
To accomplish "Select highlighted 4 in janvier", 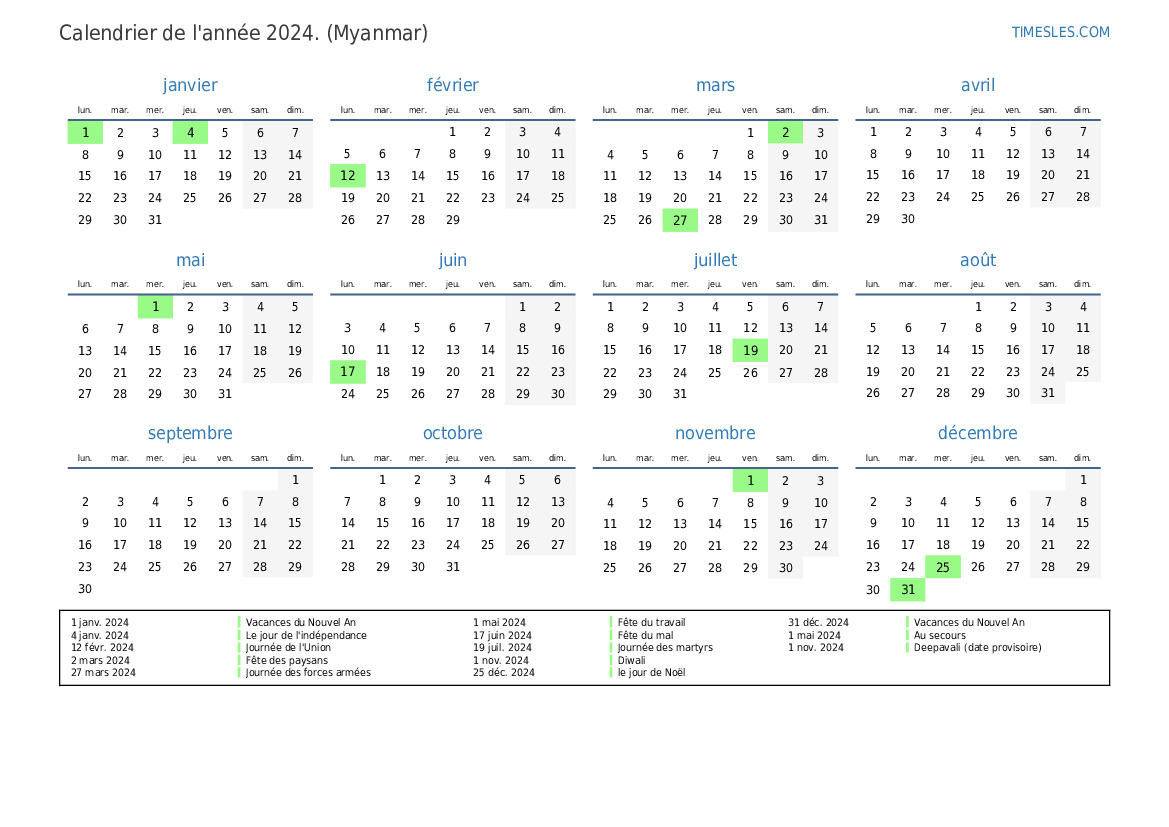I will pyautogui.click(x=190, y=132).
